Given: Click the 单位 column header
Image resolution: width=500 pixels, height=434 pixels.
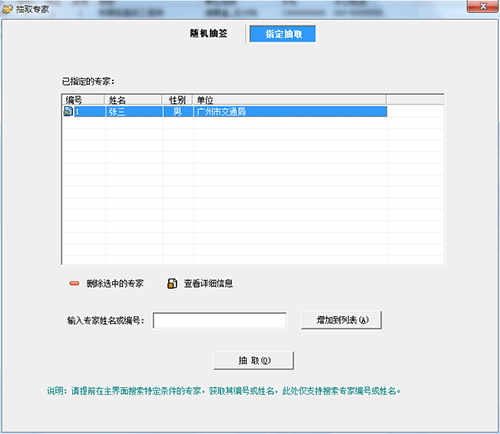Looking at the screenshot, I should pyautogui.click(x=289, y=100).
